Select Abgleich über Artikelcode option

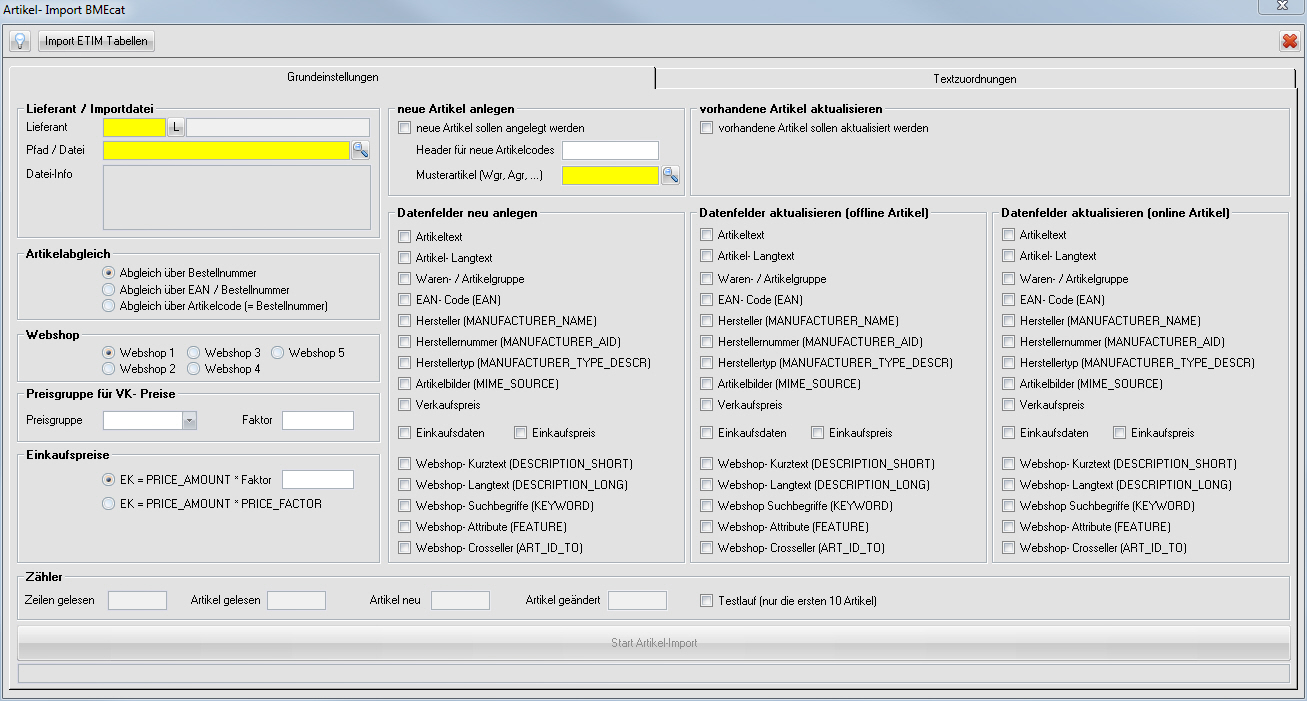coord(109,305)
